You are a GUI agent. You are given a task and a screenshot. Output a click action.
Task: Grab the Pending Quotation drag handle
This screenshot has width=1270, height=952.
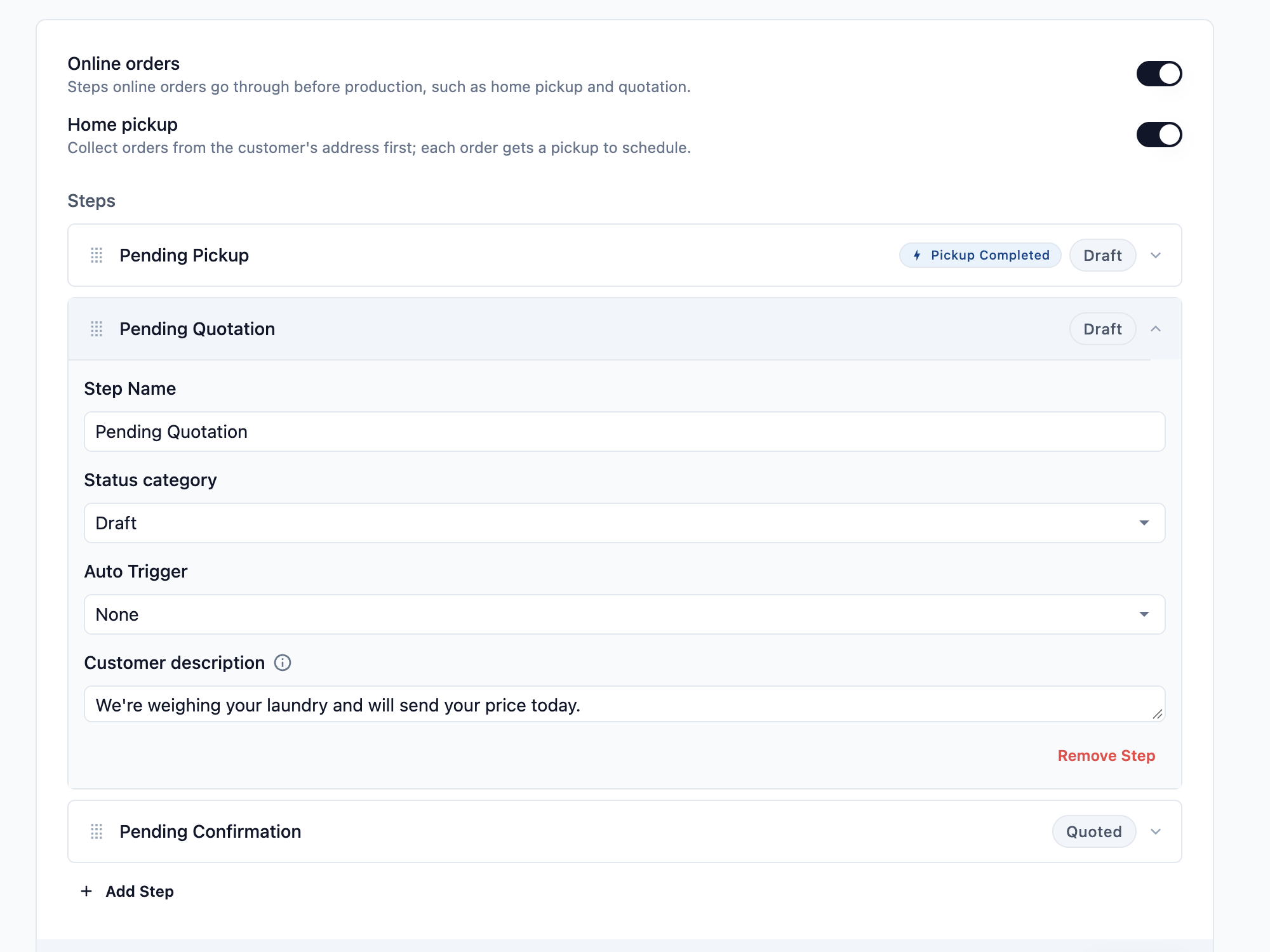[97, 329]
